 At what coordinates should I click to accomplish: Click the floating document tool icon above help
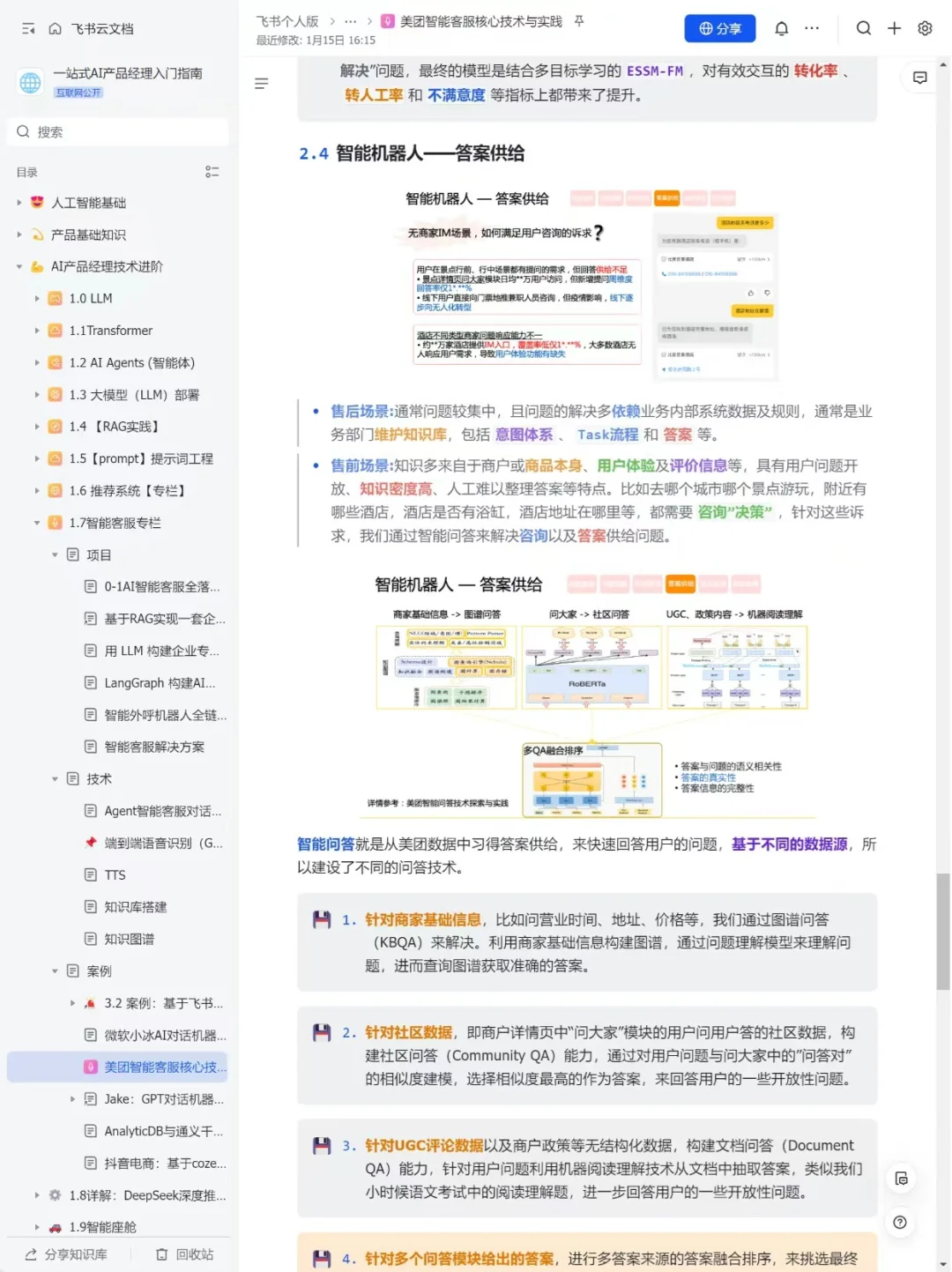coord(900,1179)
